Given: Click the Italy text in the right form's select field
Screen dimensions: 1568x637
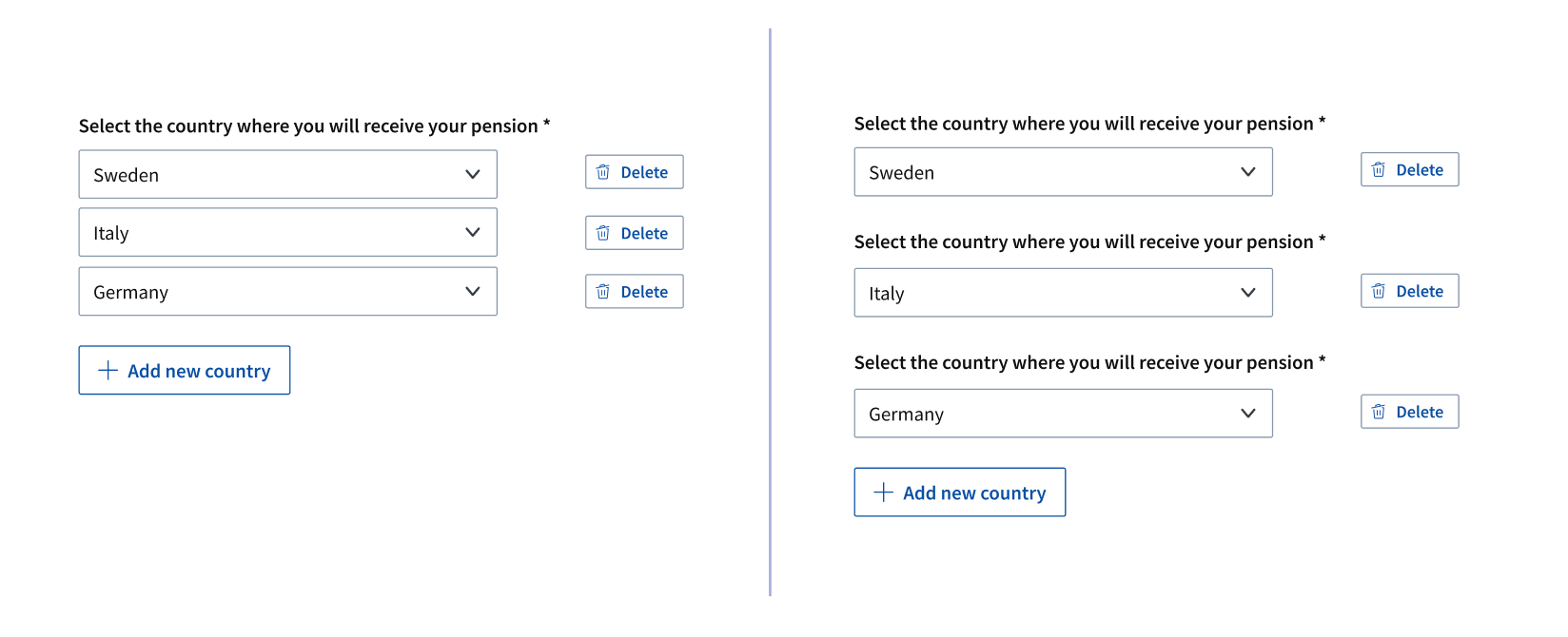Looking at the screenshot, I should [887, 294].
